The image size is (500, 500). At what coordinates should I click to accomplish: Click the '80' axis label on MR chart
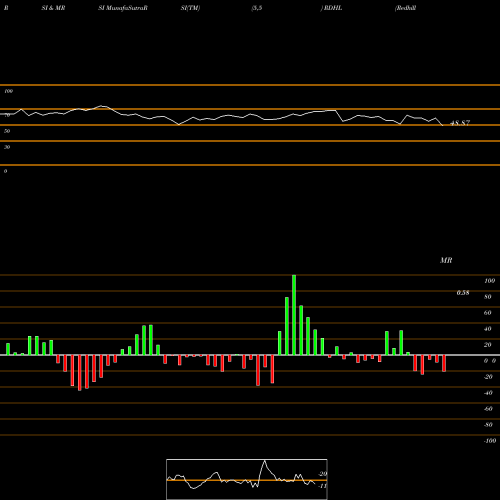488,297
